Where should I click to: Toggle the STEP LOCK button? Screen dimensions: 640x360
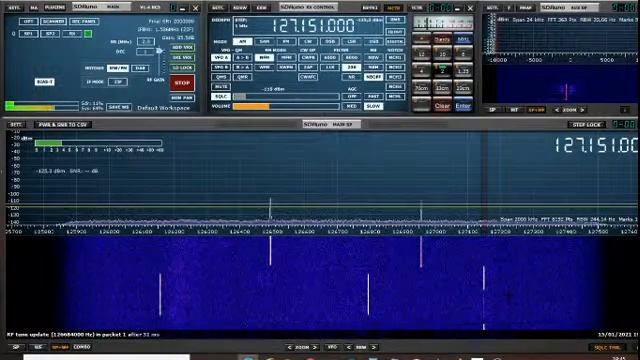(587, 125)
